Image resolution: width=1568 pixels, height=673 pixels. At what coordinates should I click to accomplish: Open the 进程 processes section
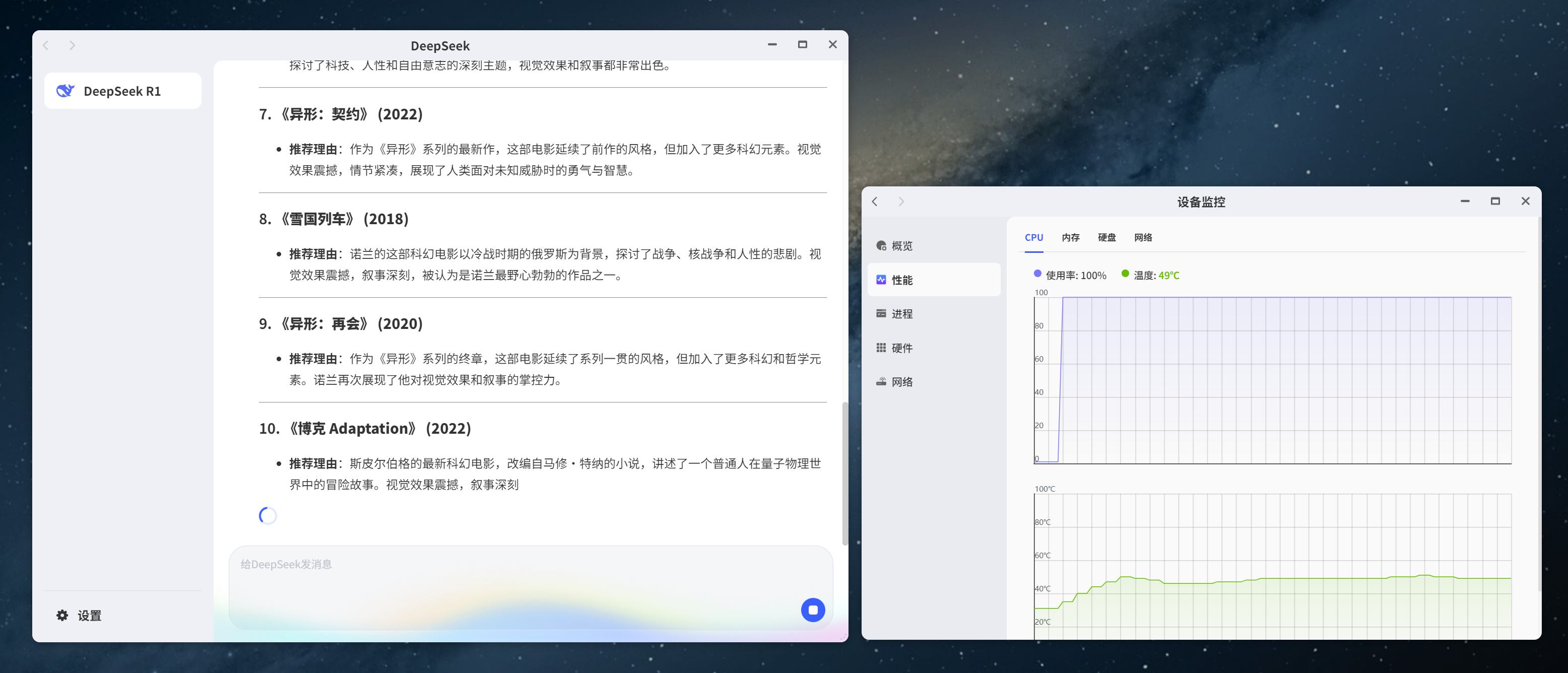tap(901, 313)
